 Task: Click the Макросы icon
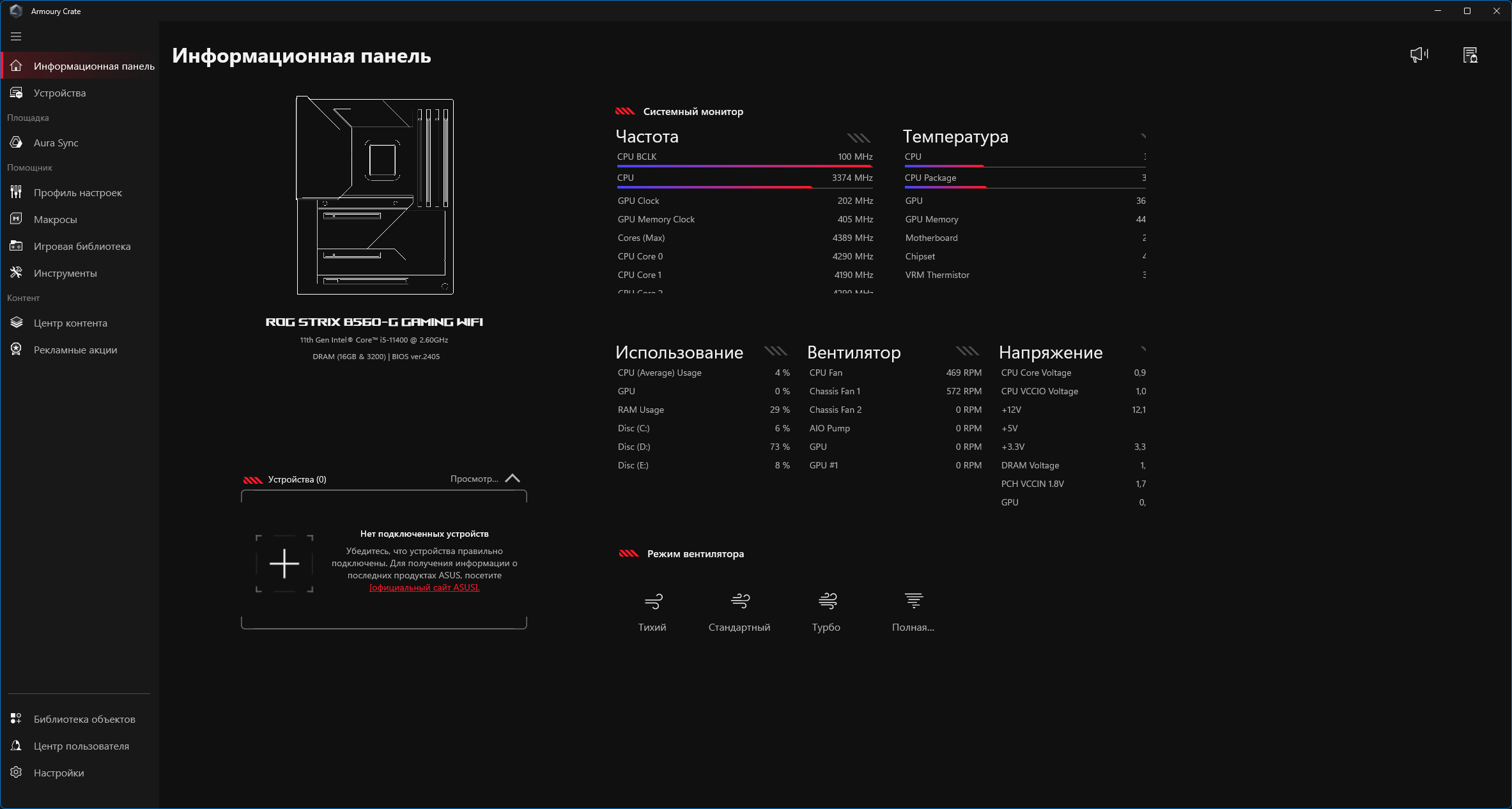pyautogui.click(x=17, y=219)
